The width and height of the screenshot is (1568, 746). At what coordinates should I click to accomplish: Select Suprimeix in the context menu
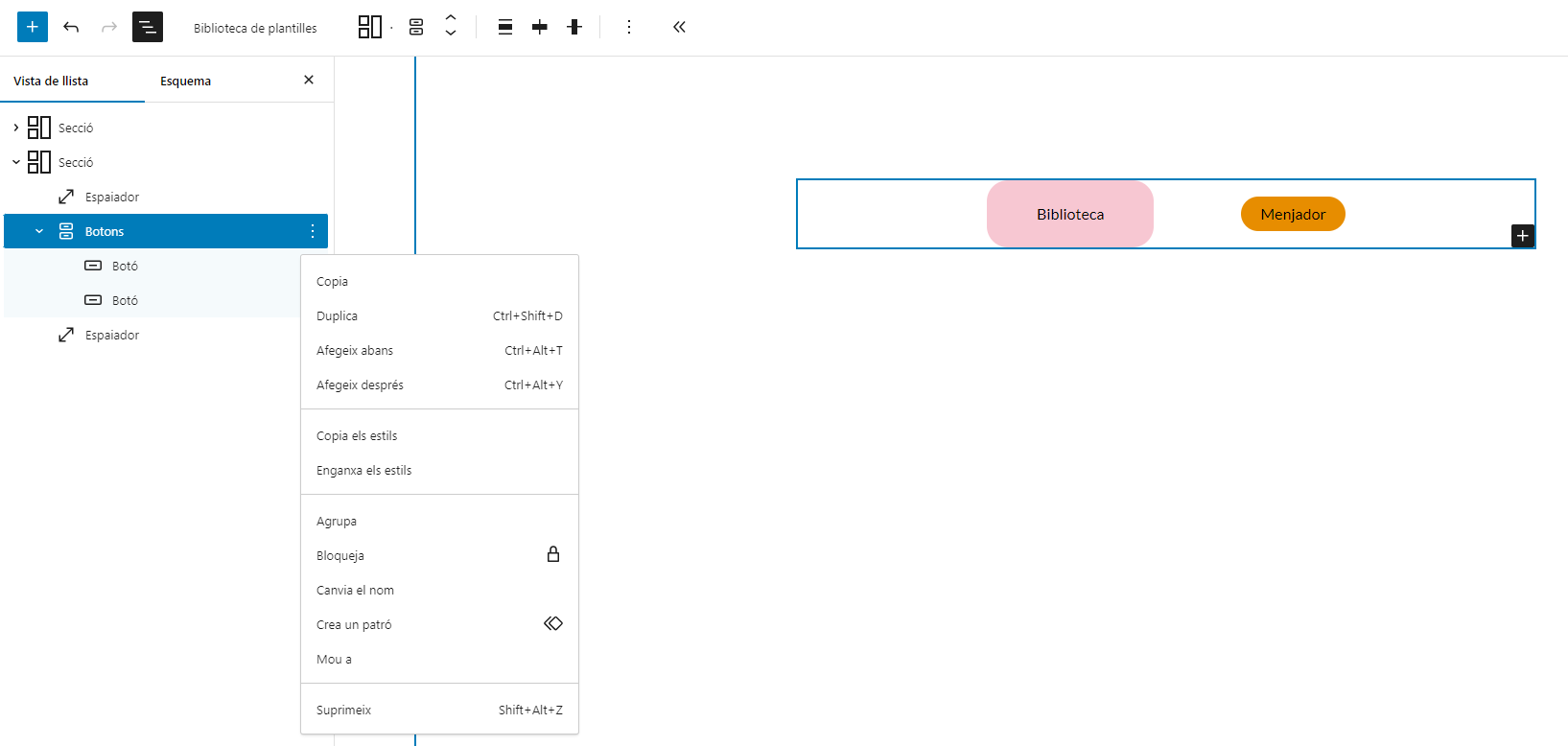[343, 711]
